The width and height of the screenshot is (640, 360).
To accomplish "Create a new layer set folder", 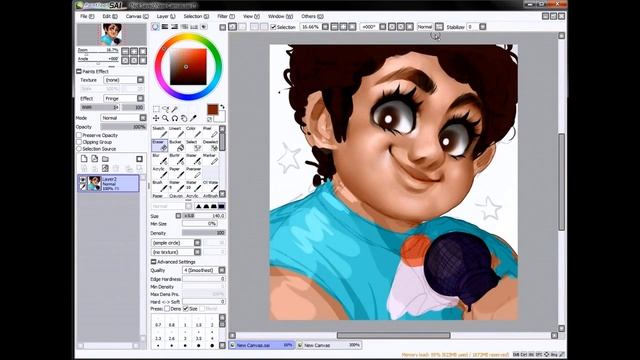I will click(105, 159).
